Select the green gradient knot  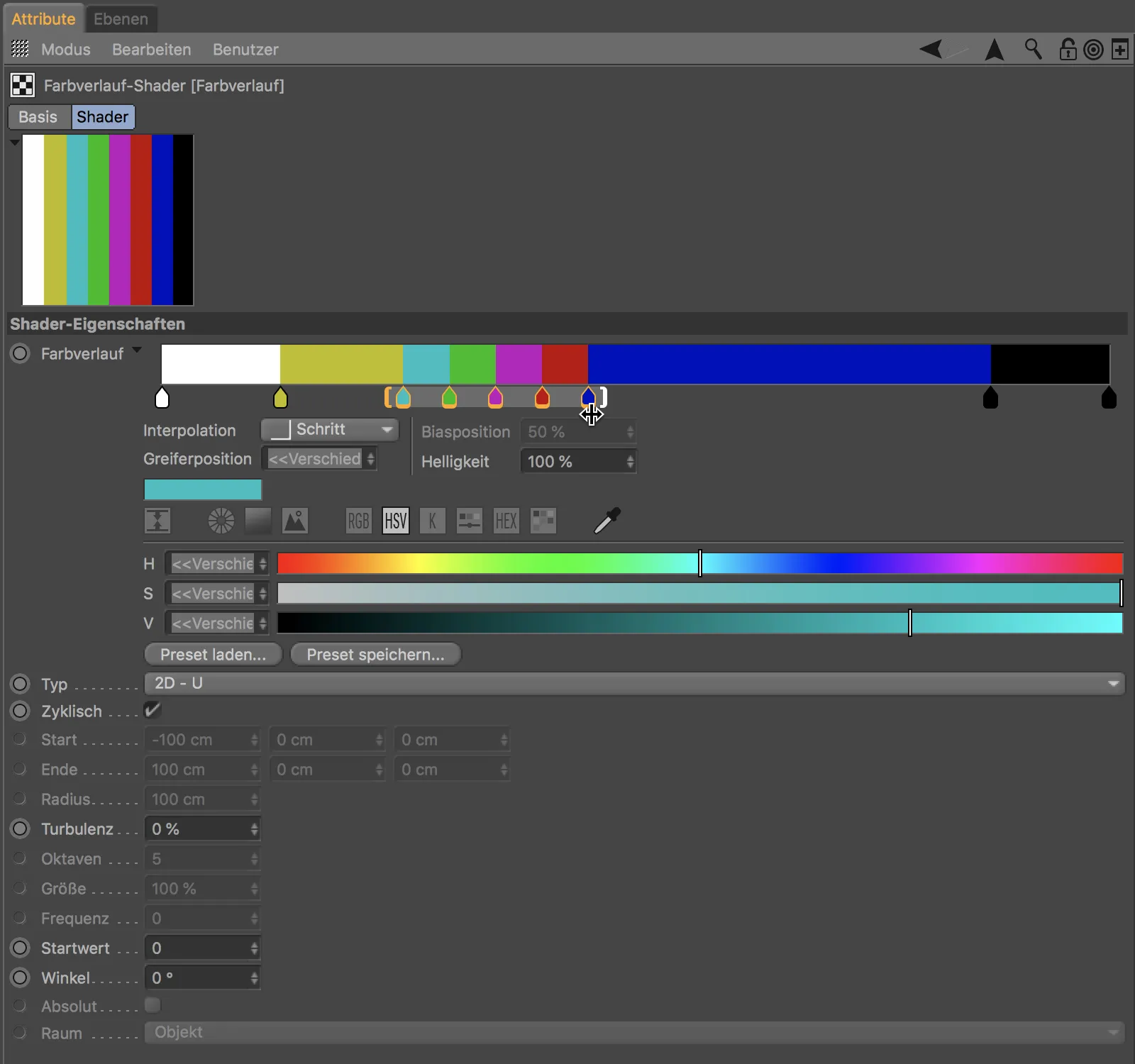449,398
